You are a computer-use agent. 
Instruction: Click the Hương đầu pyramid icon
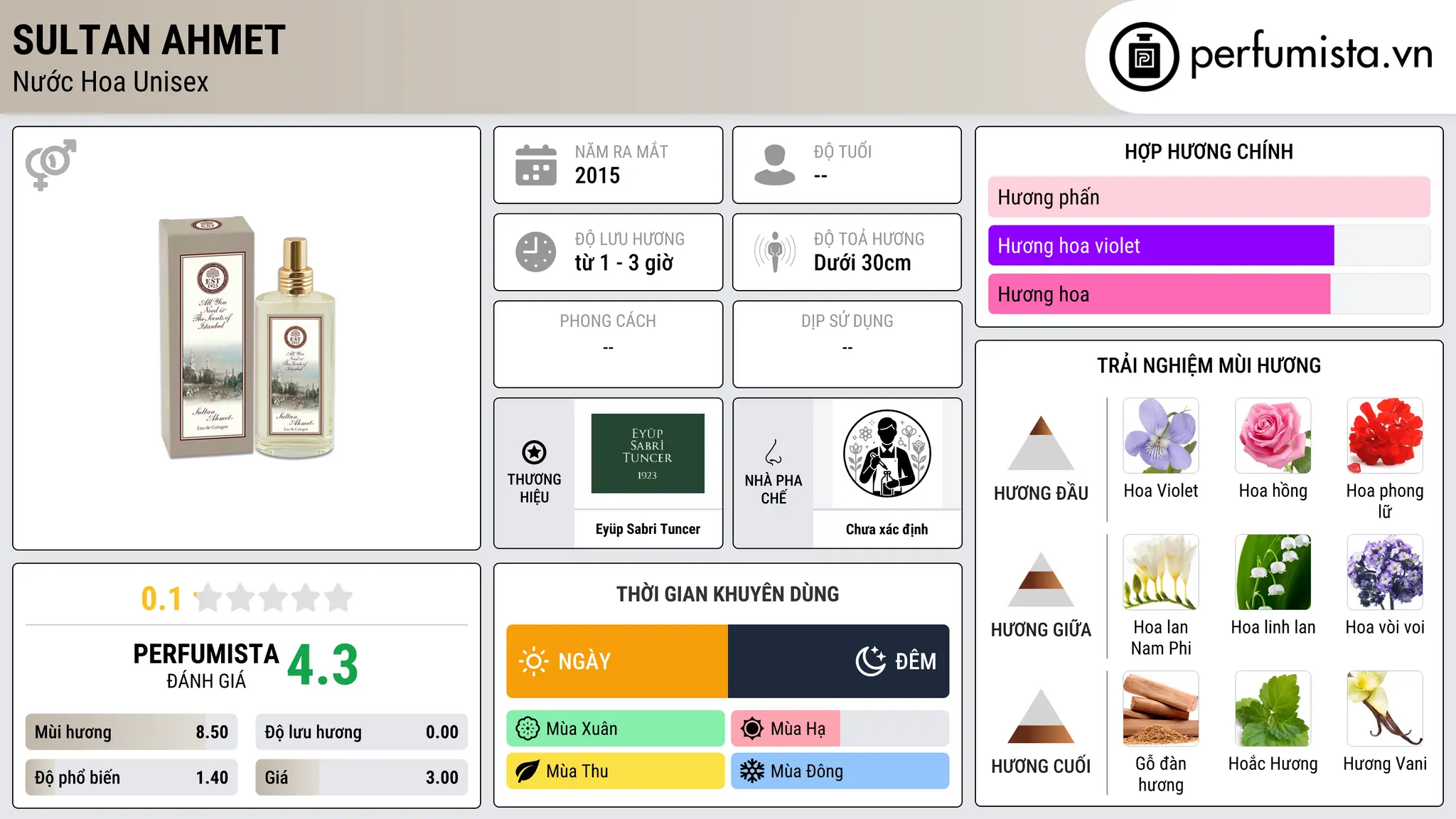(x=1041, y=443)
